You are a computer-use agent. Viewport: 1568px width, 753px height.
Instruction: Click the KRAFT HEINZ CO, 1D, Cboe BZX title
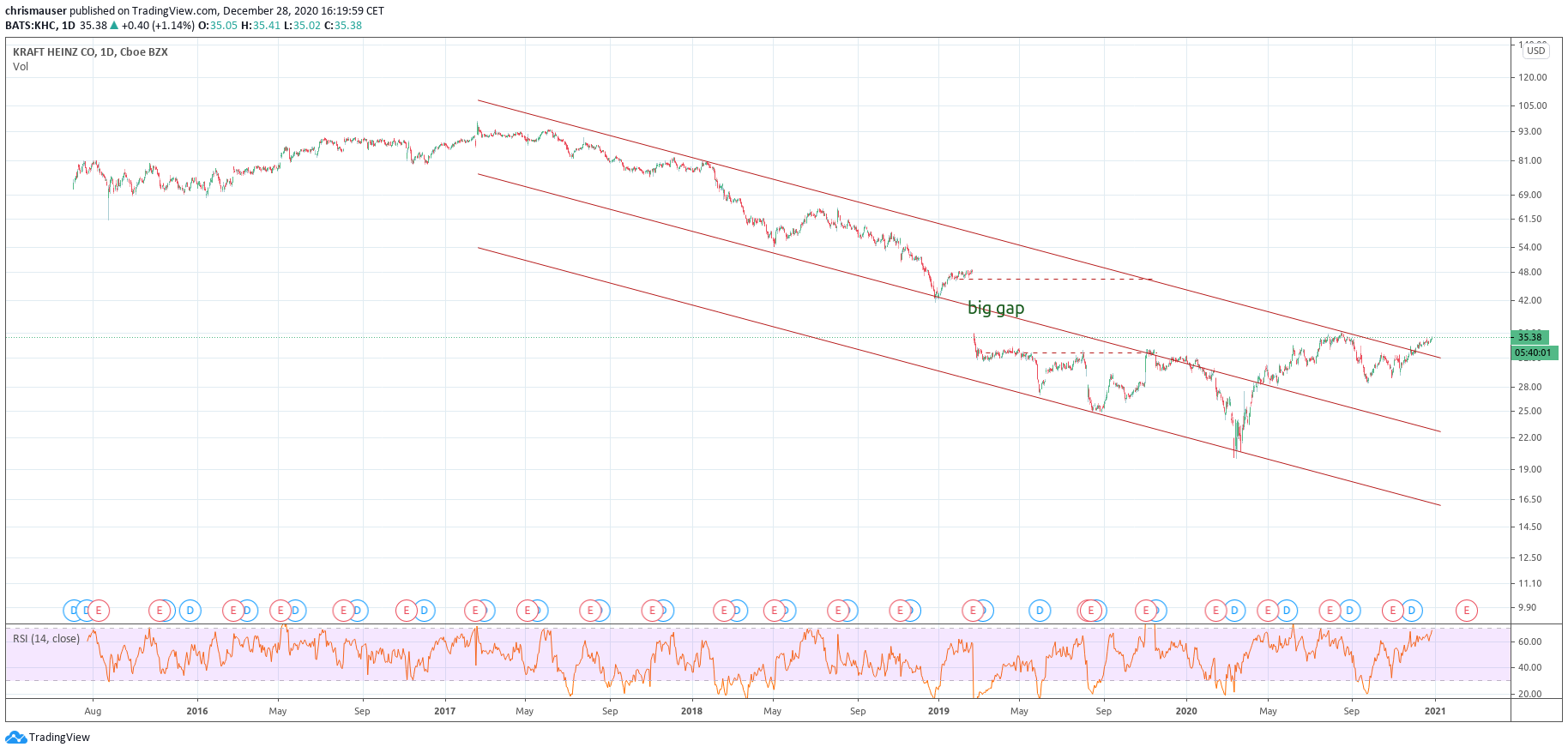[x=90, y=52]
